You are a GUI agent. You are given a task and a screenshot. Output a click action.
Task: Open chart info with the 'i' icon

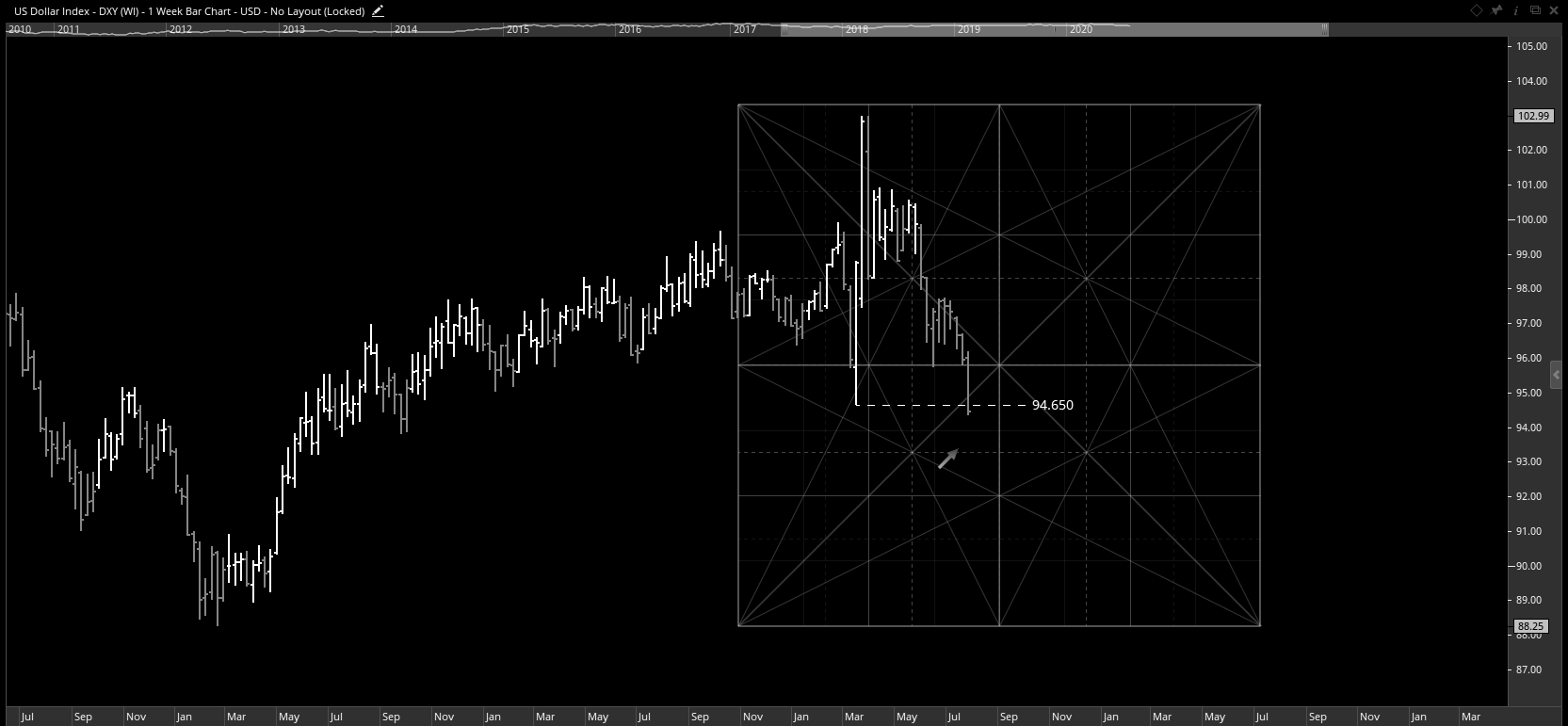click(1516, 10)
